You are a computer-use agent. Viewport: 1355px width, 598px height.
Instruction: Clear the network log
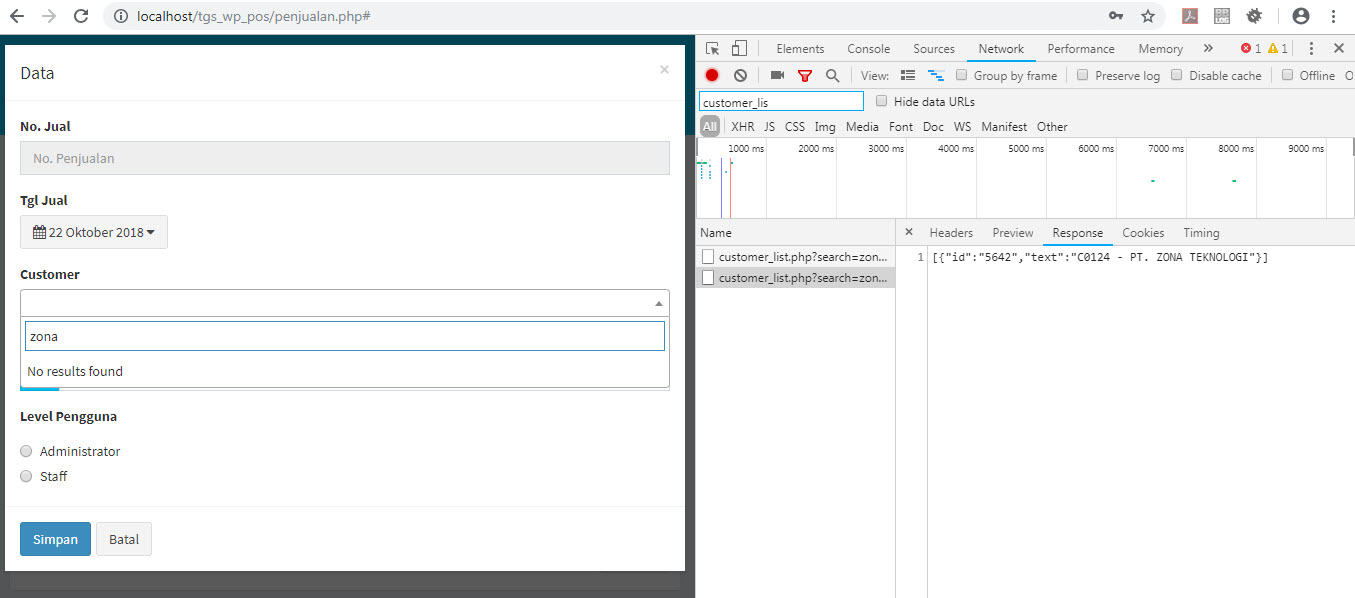click(740, 75)
